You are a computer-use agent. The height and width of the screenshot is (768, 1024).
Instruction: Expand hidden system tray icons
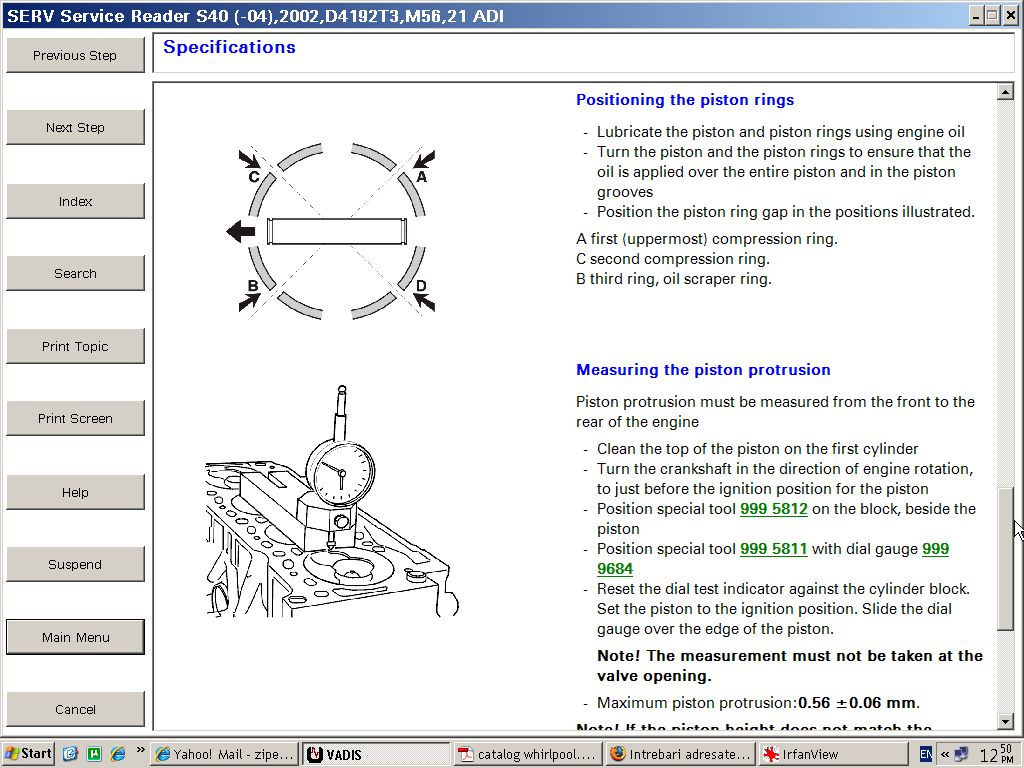click(x=944, y=754)
